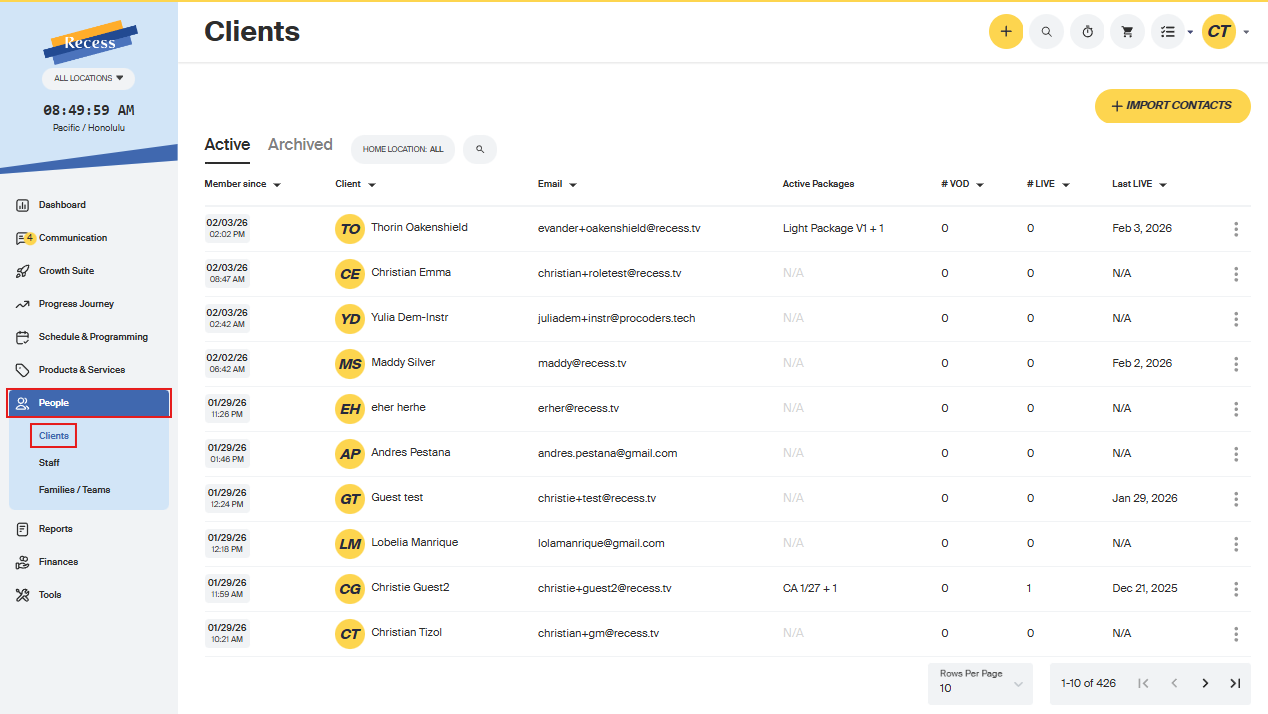Image resolution: width=1268 pixels, height=714 pixels.
Task: Open kebab menu for eher herhe row
Action: (1236, 409)
